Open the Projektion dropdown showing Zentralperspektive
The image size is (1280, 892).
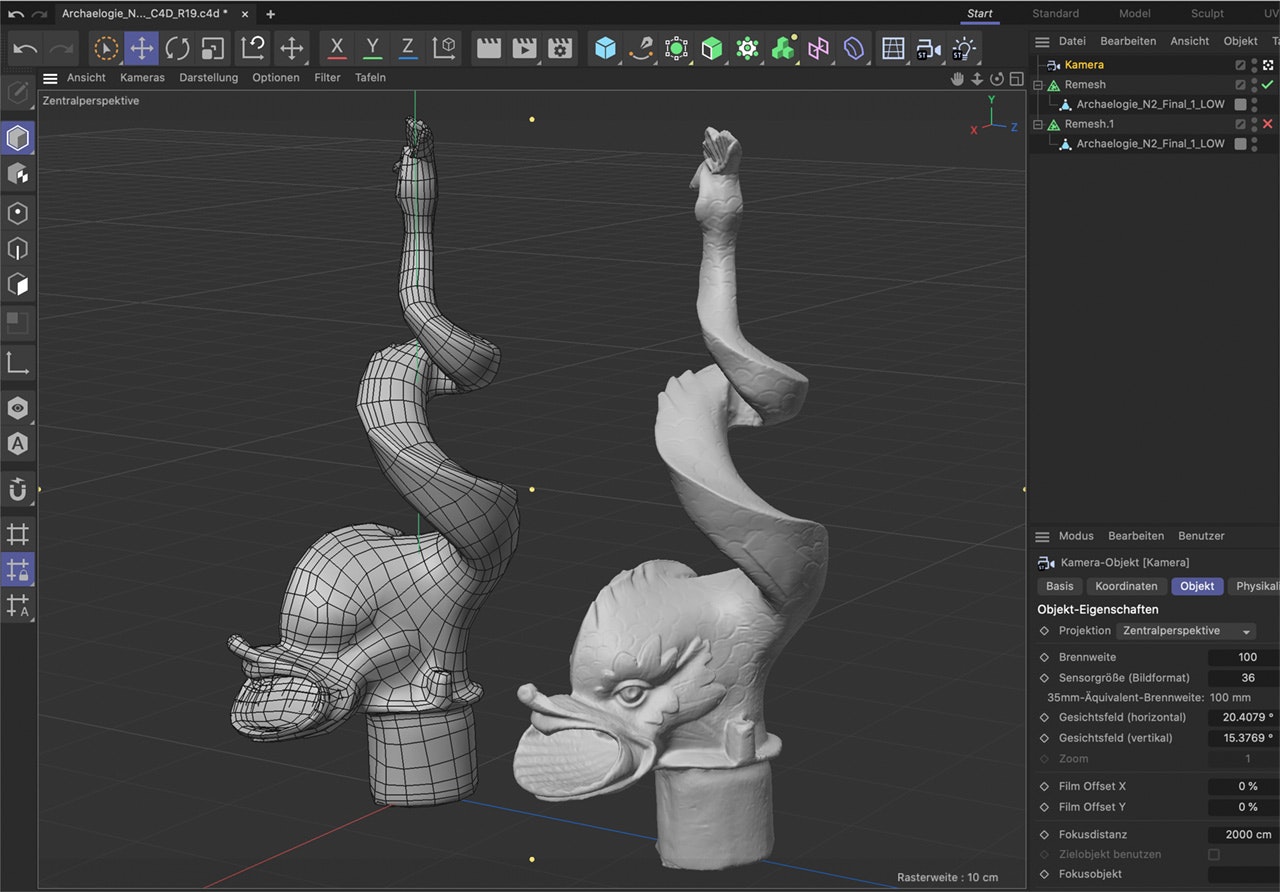1186,631
